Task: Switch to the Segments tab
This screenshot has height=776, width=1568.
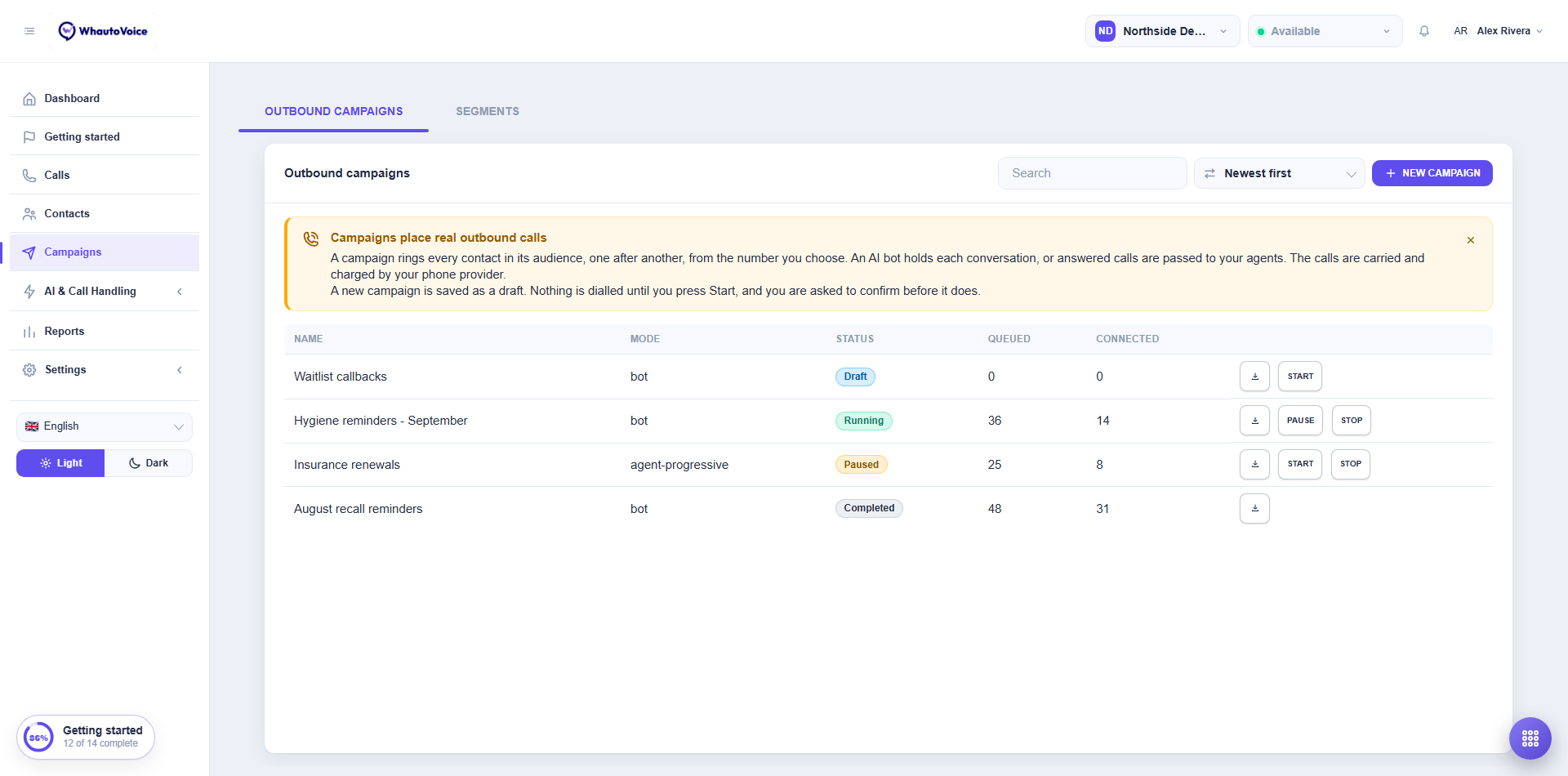Action: 488,111
